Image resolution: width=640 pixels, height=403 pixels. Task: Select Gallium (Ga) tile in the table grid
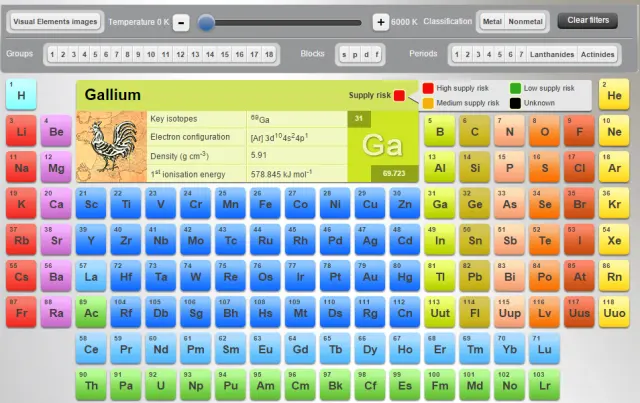coord(440,204)
